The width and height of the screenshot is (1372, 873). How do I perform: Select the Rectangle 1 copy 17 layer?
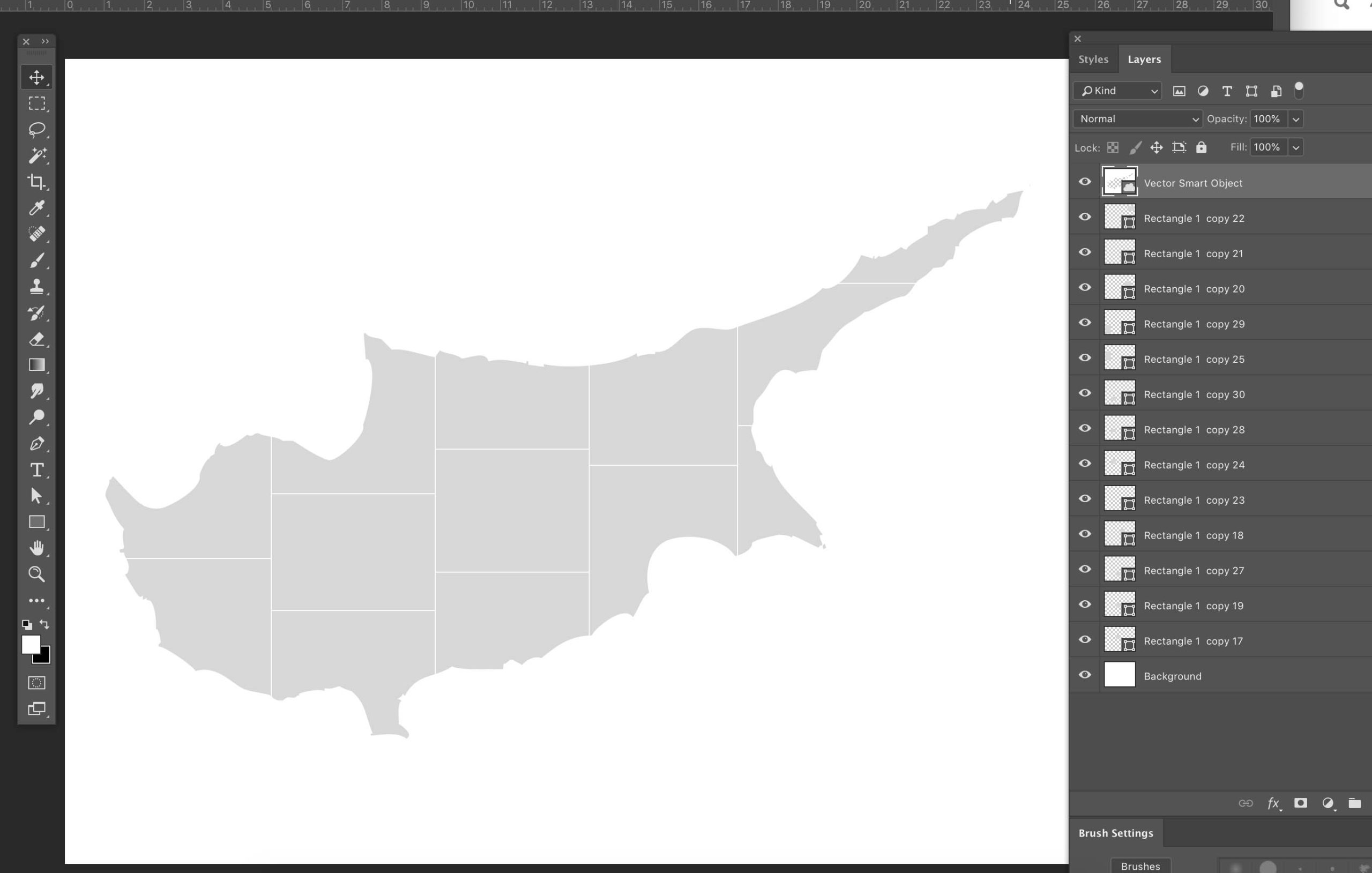[x=1193, y=641]
